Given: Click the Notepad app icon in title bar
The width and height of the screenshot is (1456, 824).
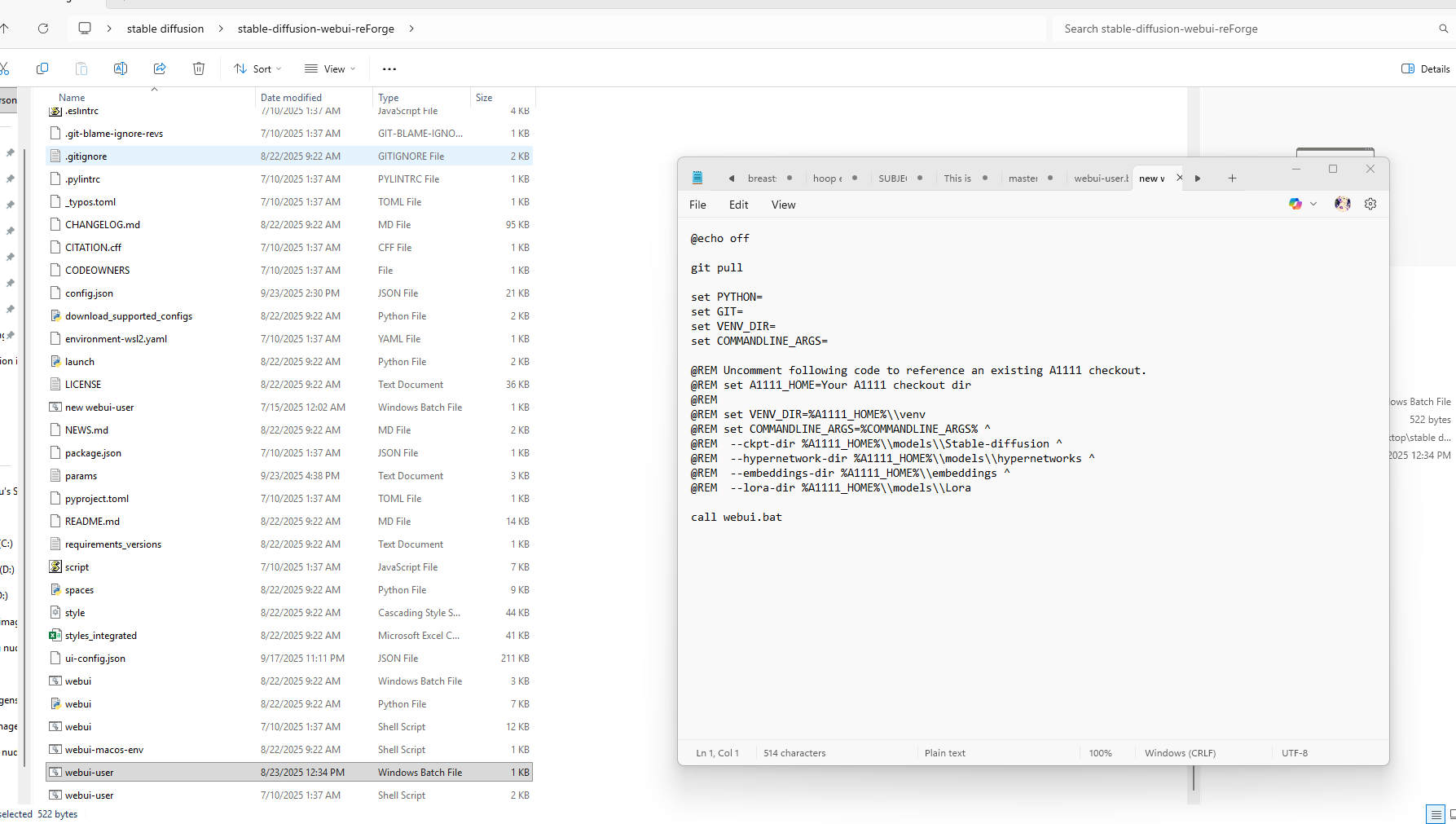Looking at the screenshot, I should [697, 178].
